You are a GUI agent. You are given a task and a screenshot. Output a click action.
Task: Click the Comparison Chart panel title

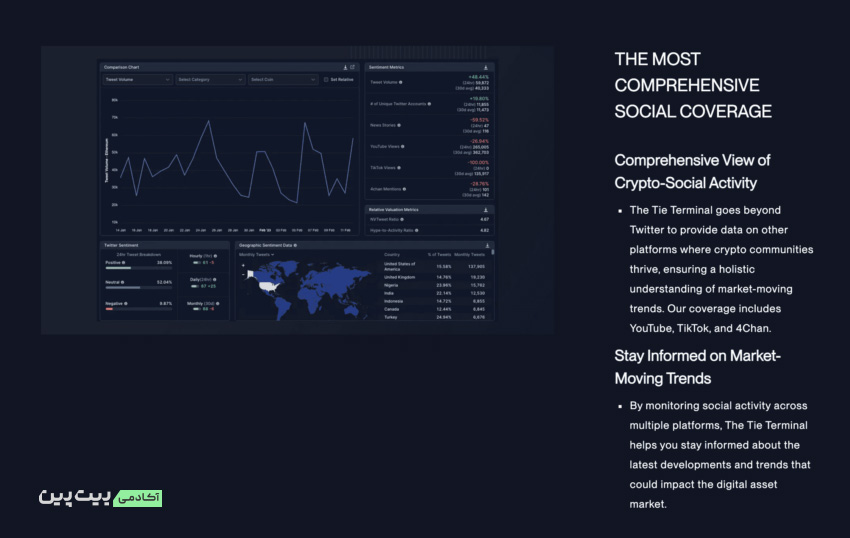pos(121,67)
